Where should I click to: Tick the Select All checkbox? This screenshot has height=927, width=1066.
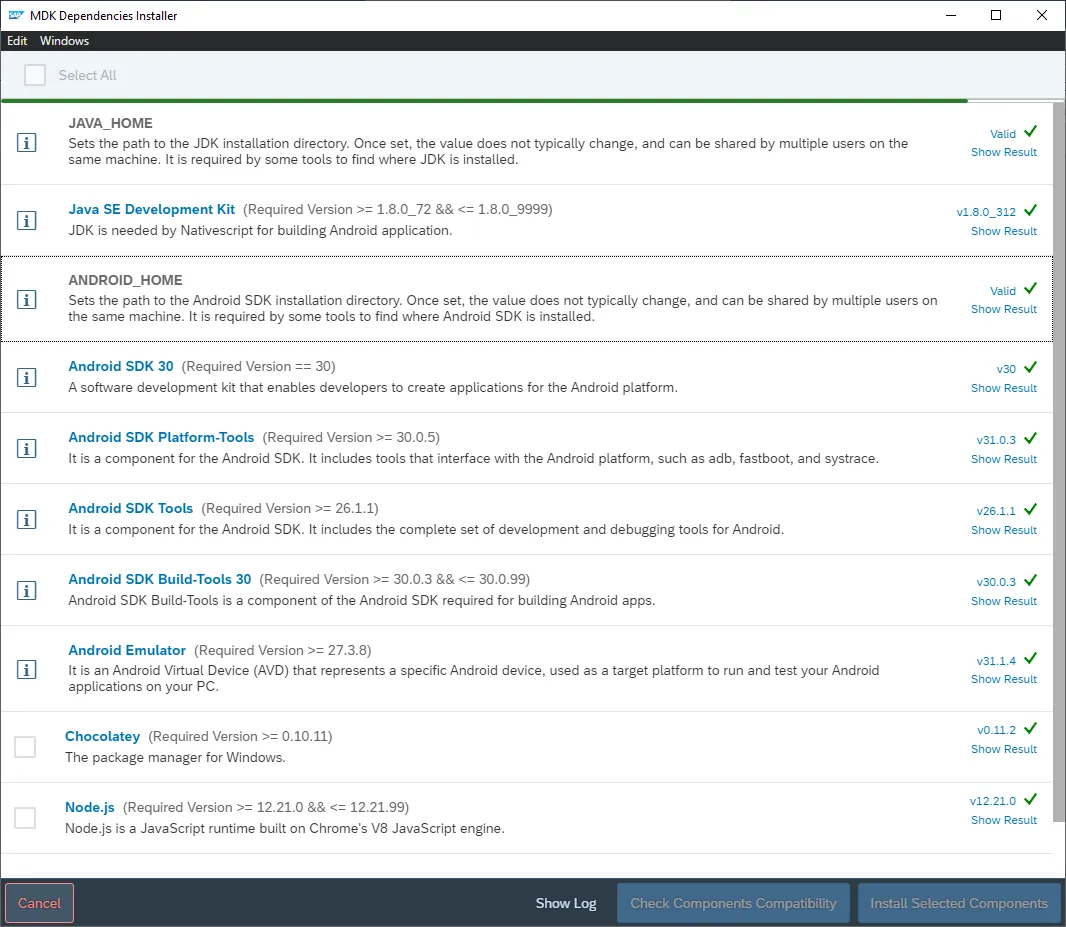pyautogui.click(x=35, y=75)
